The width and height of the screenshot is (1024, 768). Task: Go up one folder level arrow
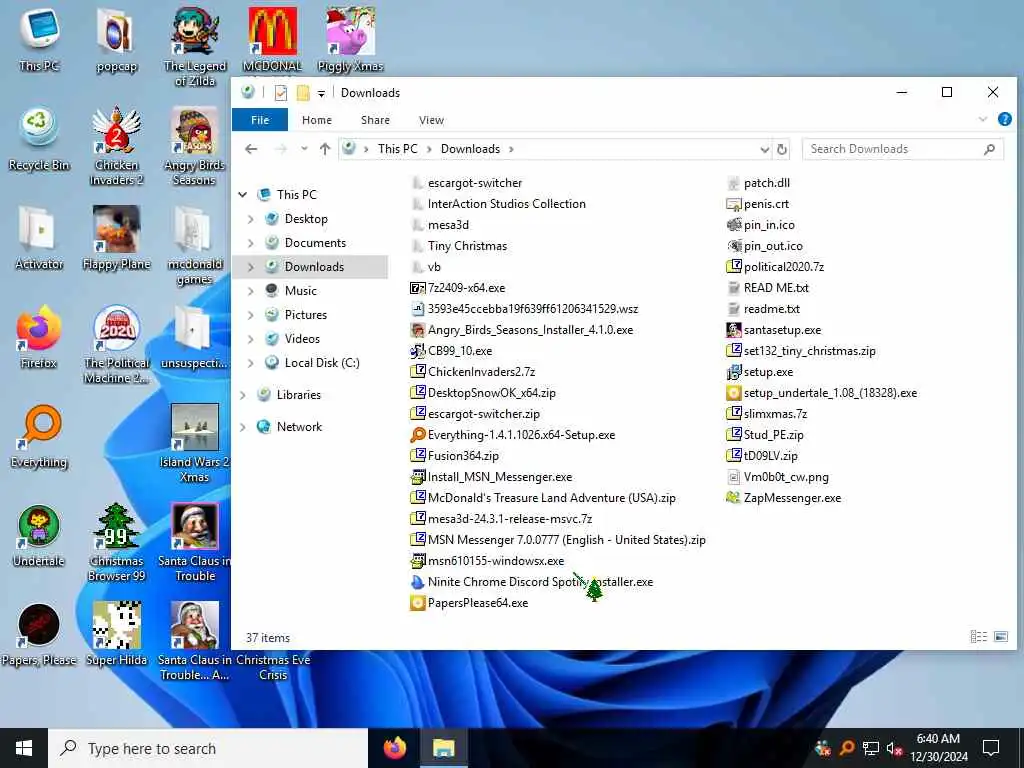click(x=325, y=149)
